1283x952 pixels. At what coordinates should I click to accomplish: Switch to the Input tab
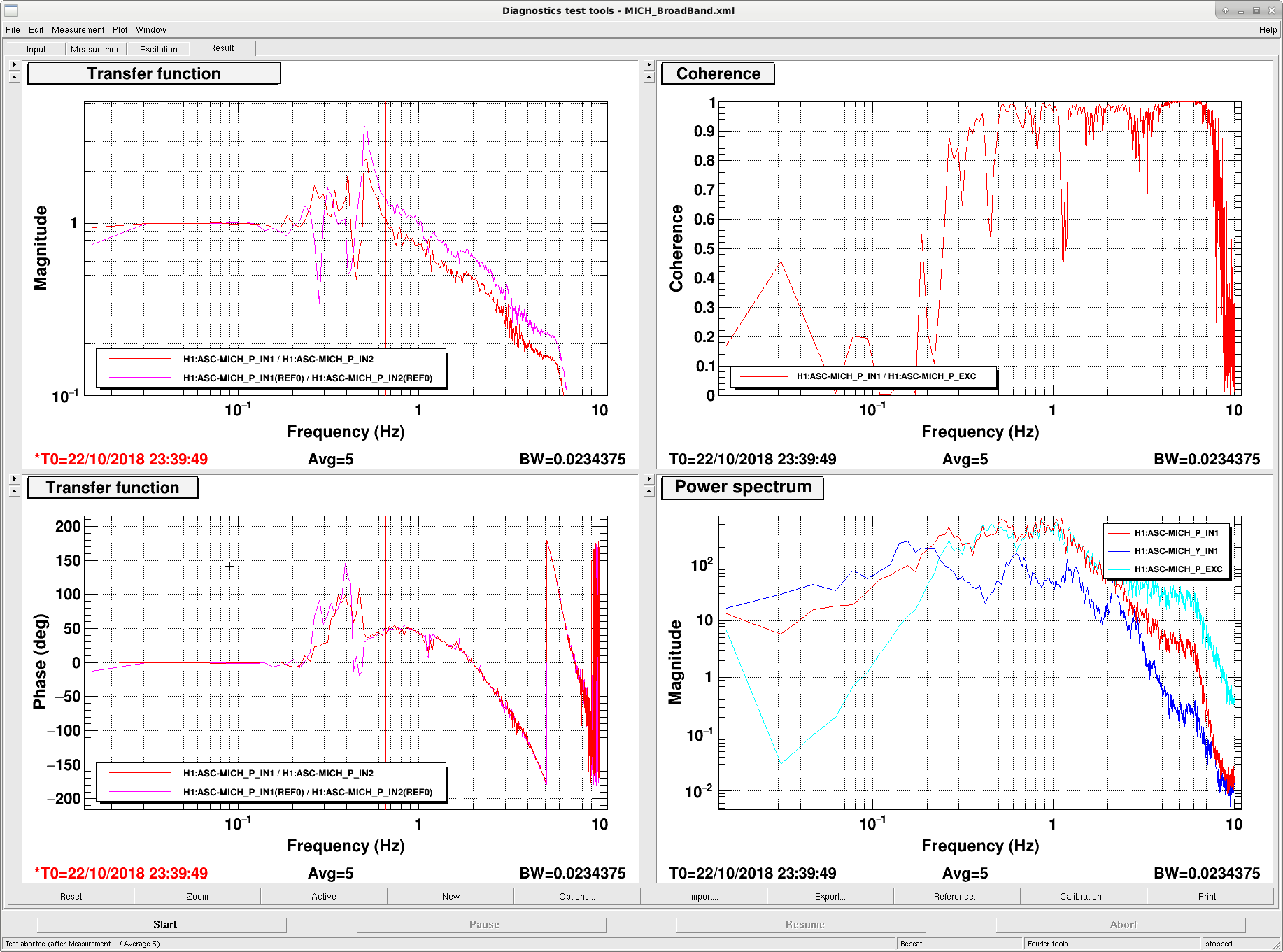click(x=36, y=49)
